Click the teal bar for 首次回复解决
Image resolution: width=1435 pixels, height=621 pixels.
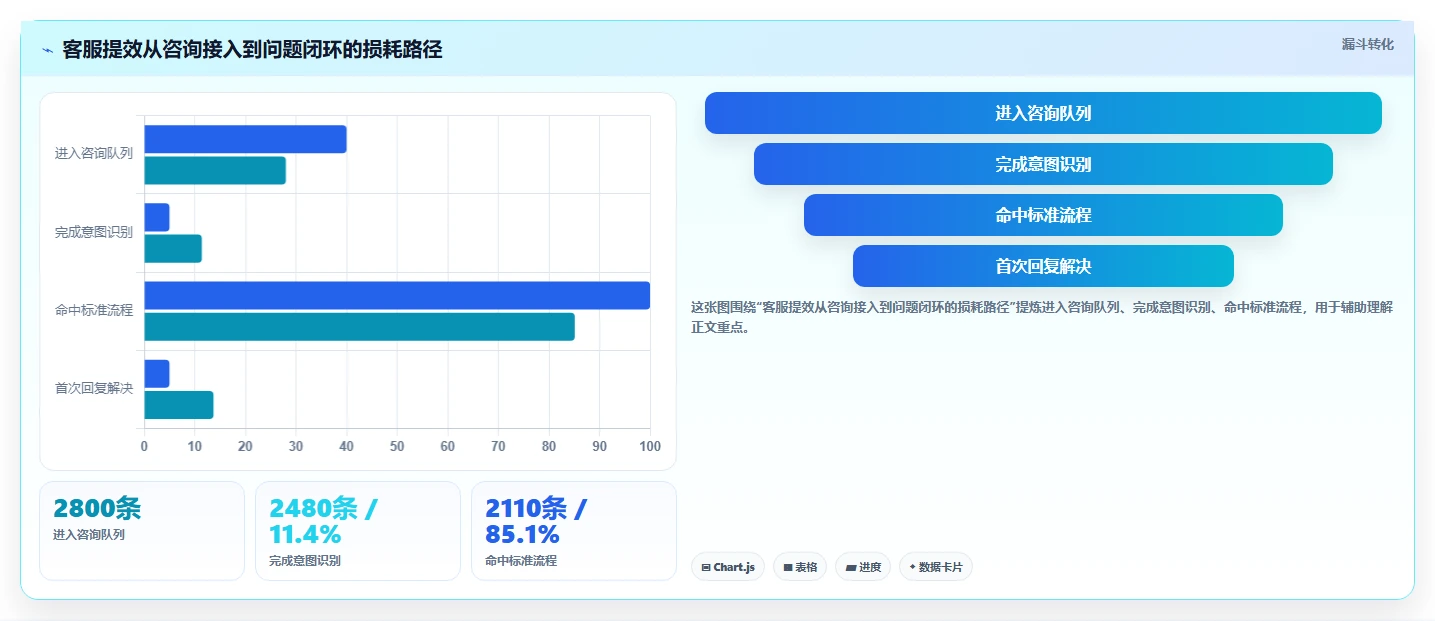179,405
